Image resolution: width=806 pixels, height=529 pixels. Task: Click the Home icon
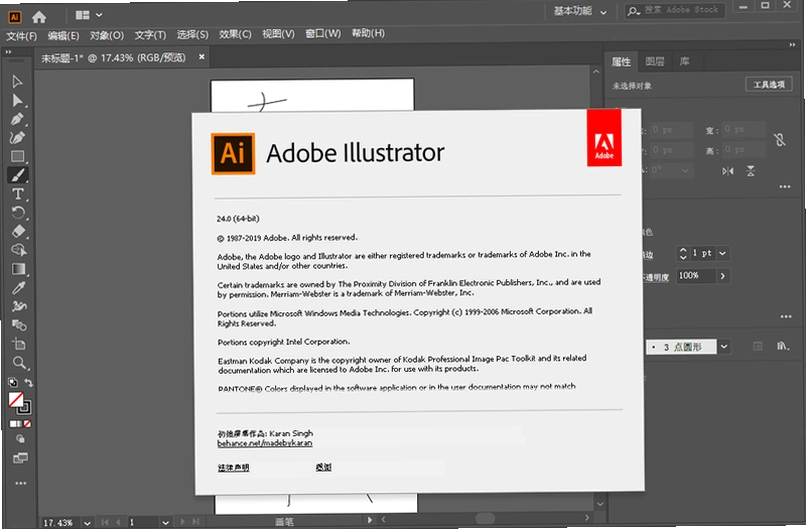click(x=39, y=17)
